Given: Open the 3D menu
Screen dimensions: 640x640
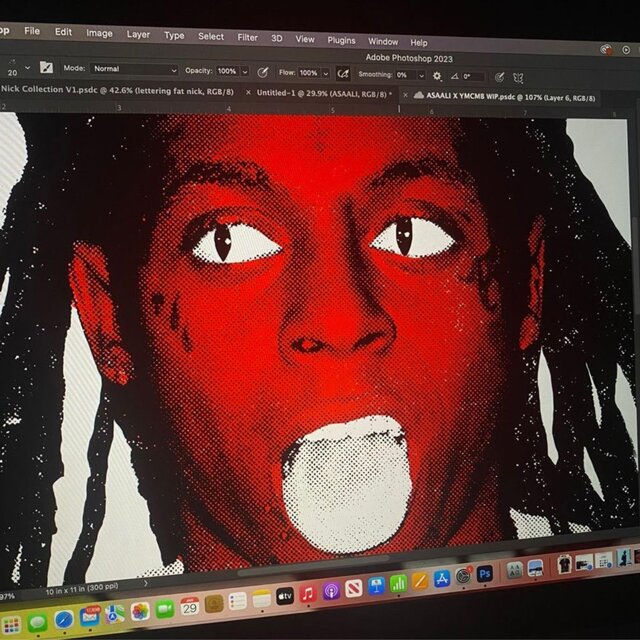Looking at the screenshot, I should click(x=277, y=38).
